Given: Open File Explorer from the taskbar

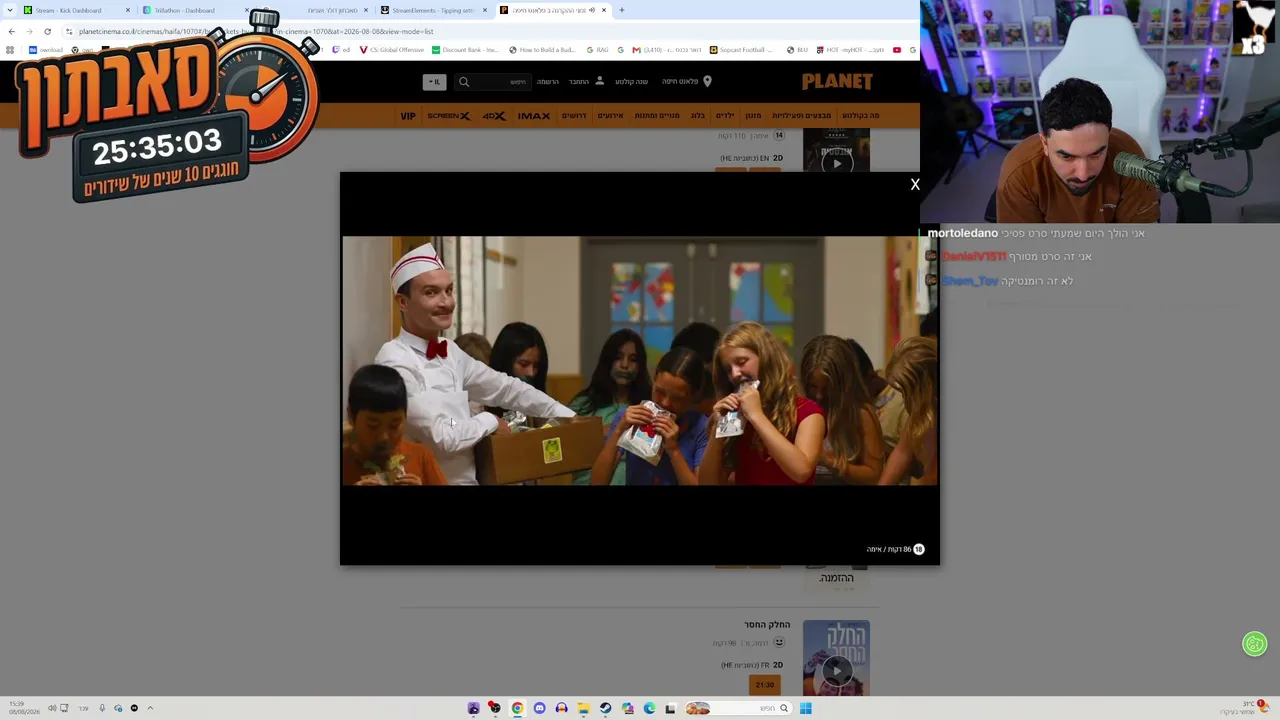Looking at the screenshot, I should 583,708.
